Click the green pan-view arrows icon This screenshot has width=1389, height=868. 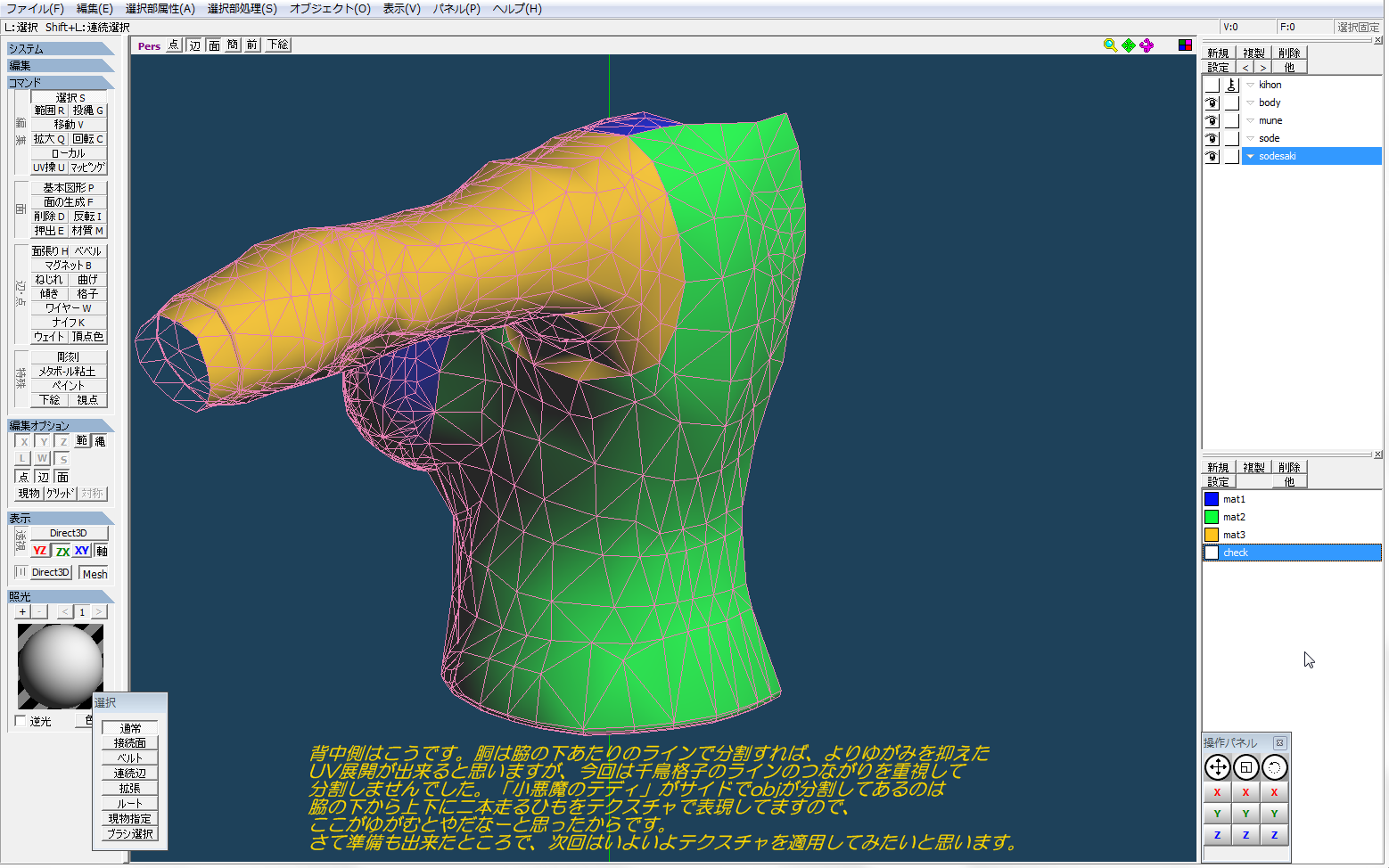1129,45
